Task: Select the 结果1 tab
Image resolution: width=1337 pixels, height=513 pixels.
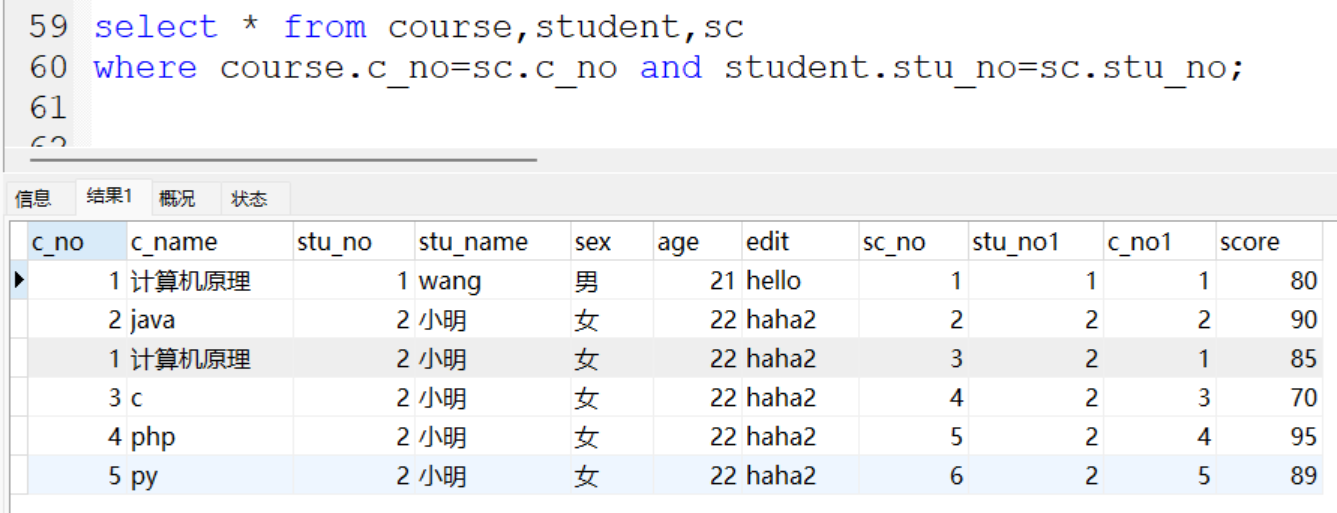Action: click(x=109, y=197)
